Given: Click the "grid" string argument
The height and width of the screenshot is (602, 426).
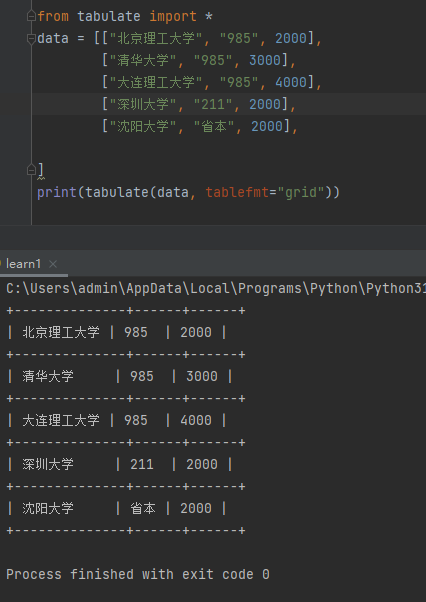Looking at the screenshot, I should pyautogui.click(x=301, y=192).
